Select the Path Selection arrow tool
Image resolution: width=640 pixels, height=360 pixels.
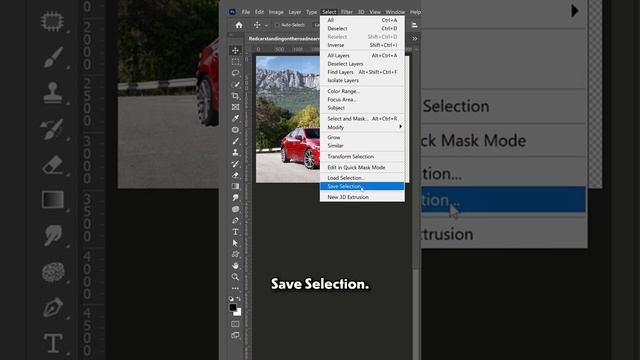coord(236,243)
